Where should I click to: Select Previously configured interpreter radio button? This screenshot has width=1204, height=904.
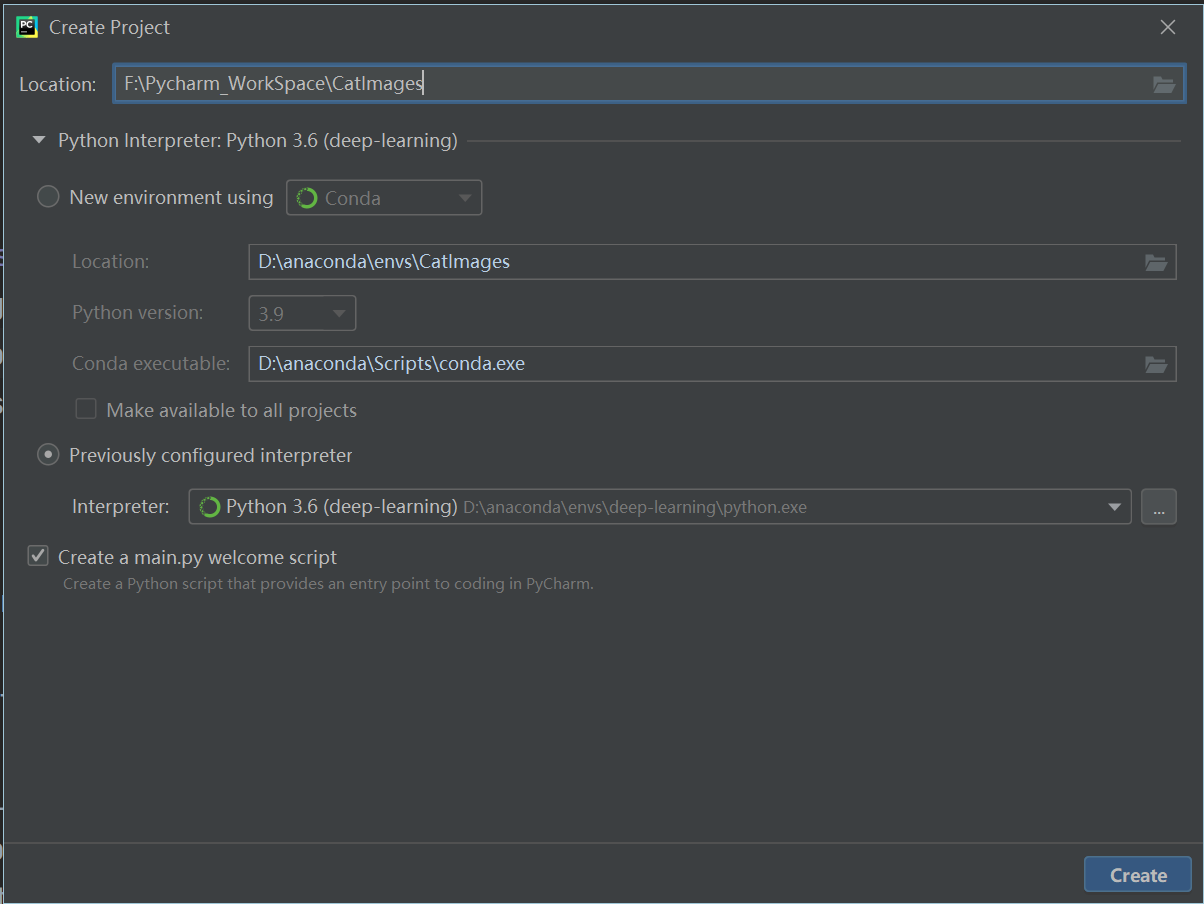(48, 455)
